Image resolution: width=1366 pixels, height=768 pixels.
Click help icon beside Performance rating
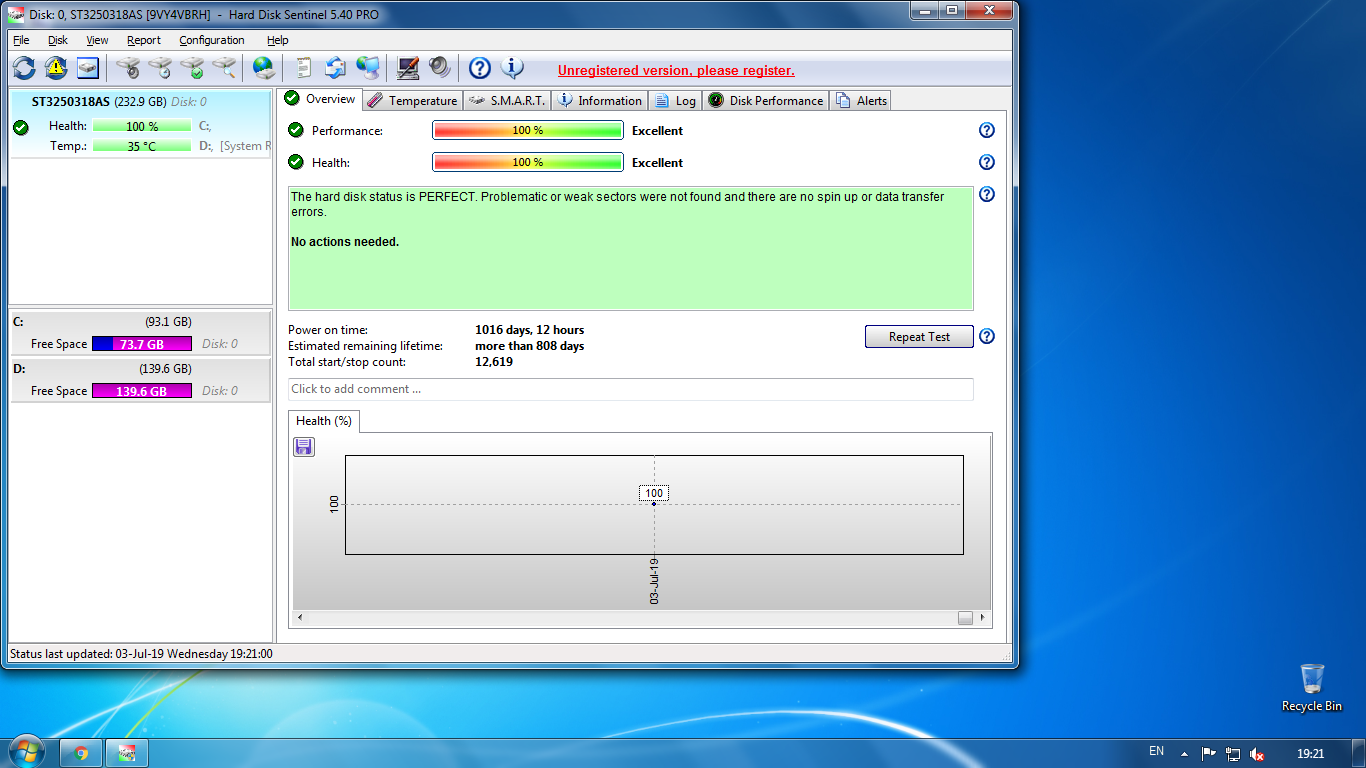pos(987,130)
